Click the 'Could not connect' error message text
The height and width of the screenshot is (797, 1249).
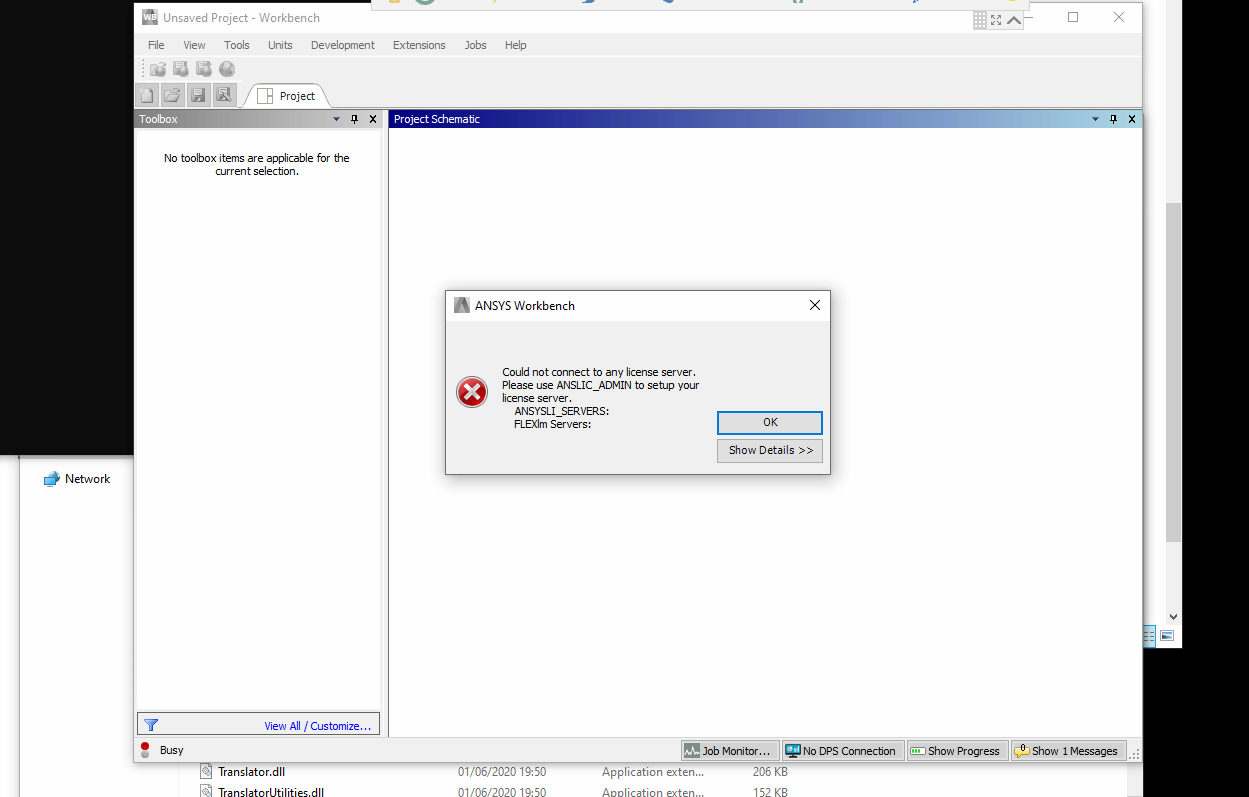600,398
